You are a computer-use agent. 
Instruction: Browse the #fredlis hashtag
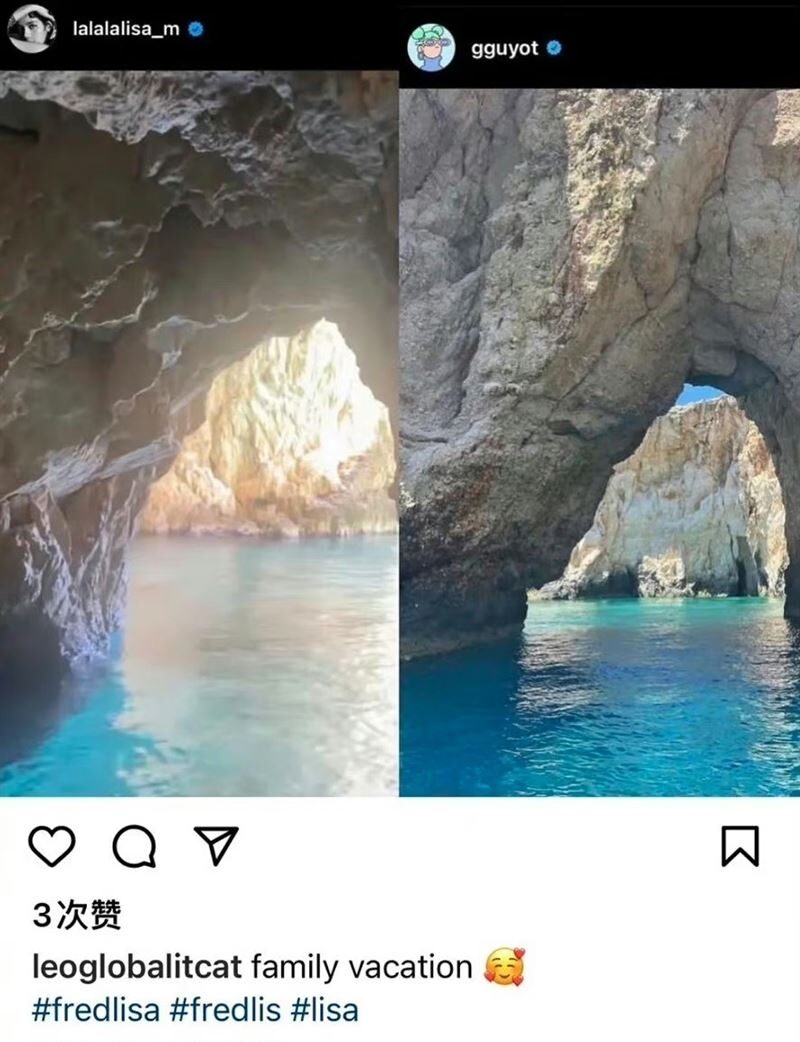(224, 1009)
